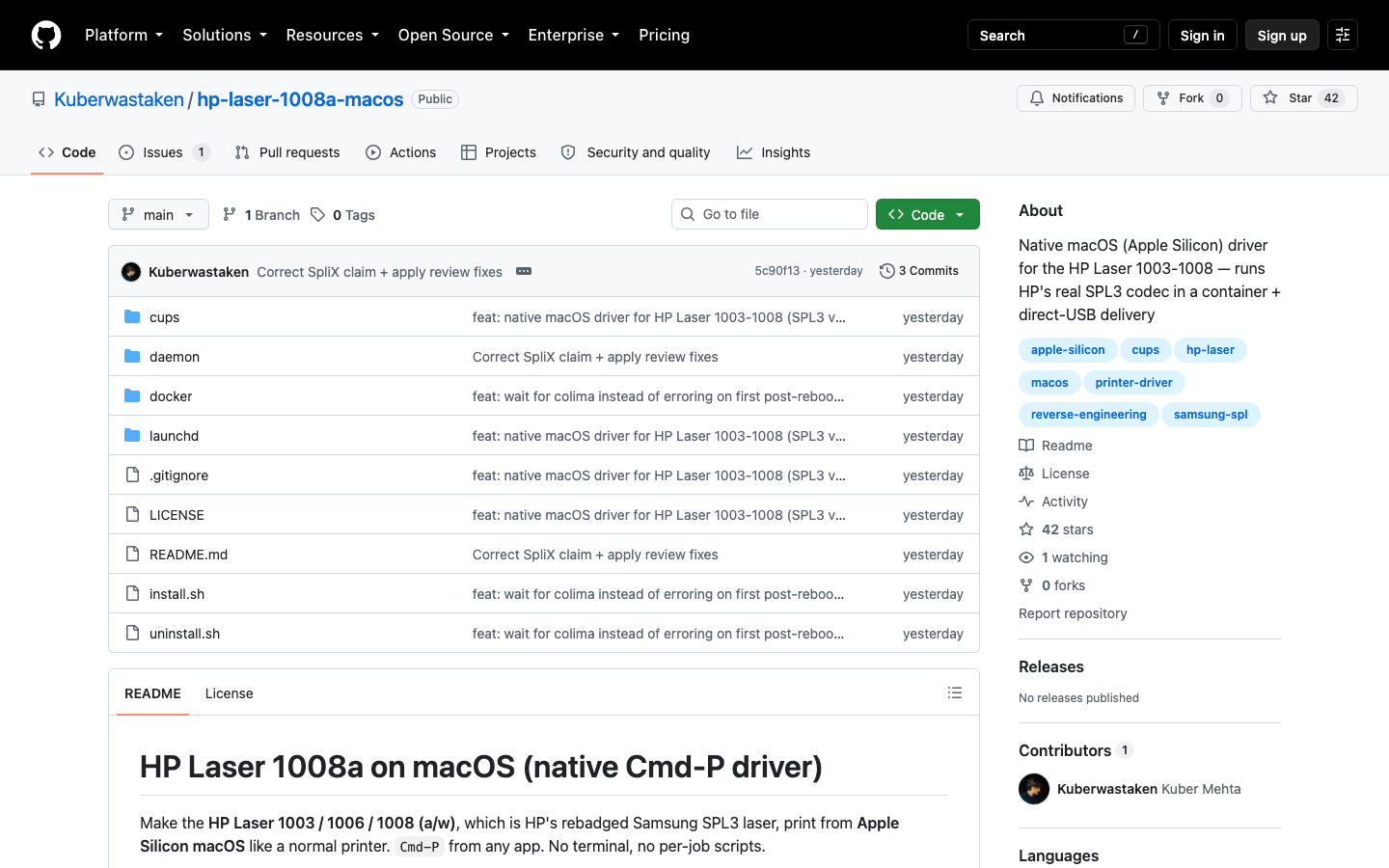Click the Sign in button
Screen dimensions: 1389x868
(1202, 35)
